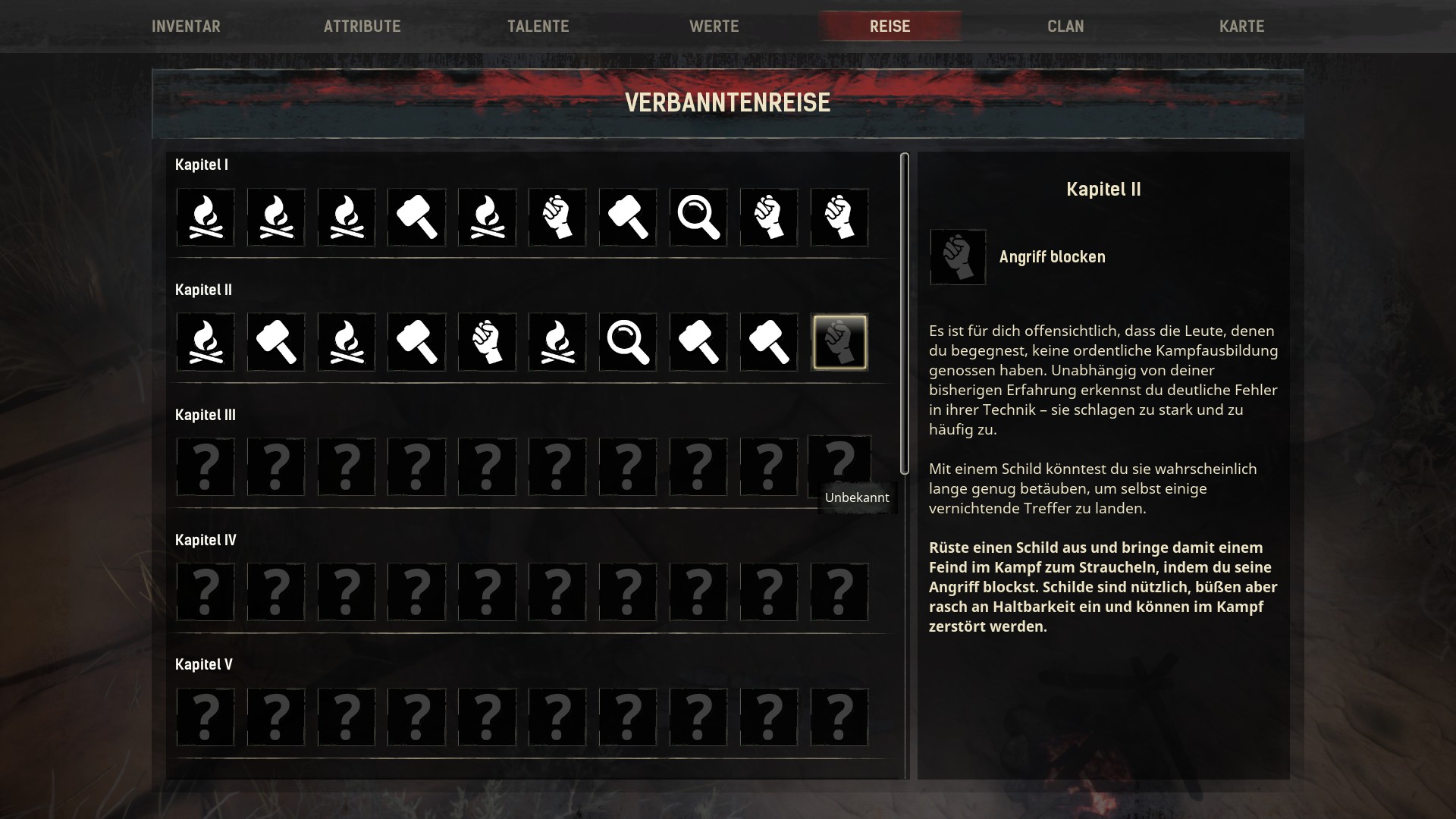The width and height of the screenshot is (1456, 819).
Task: Open the Talente tab
Action: point(538,27)
